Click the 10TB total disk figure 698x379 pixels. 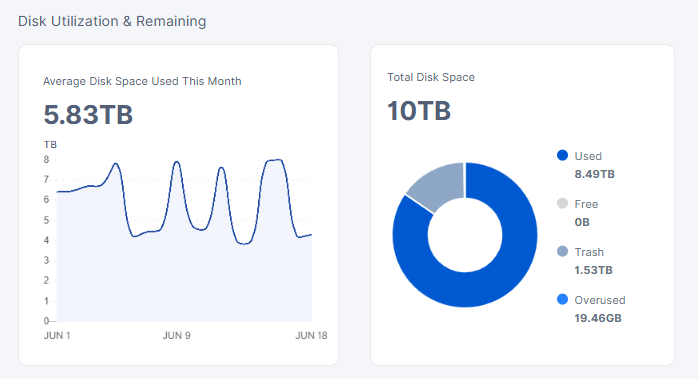point(419,111)
